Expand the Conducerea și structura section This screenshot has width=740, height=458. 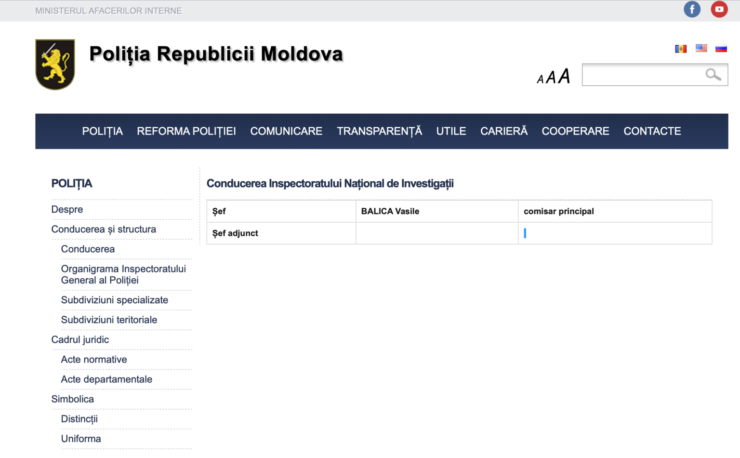tap(103, 229)
